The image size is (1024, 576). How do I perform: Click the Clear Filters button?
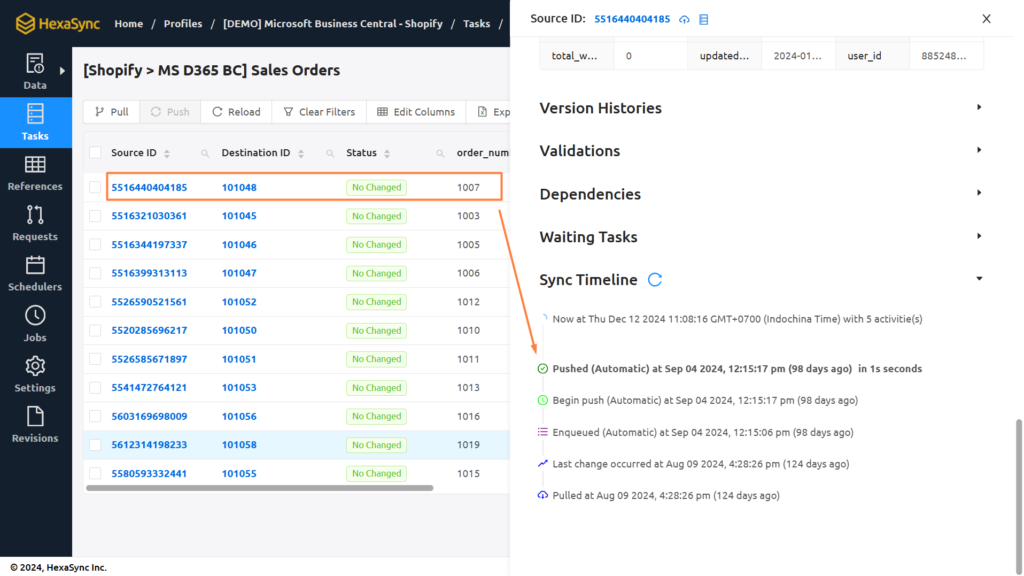pyautogui.click(x=318, y=111)
